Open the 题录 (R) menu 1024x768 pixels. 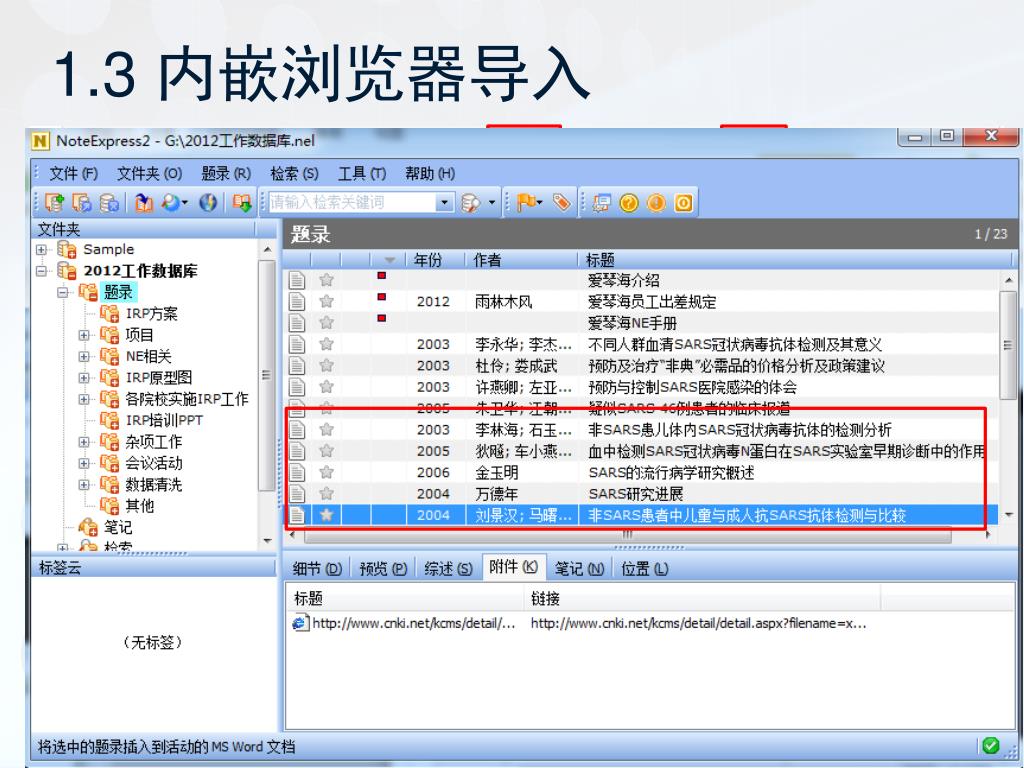[x=226, y=173]
